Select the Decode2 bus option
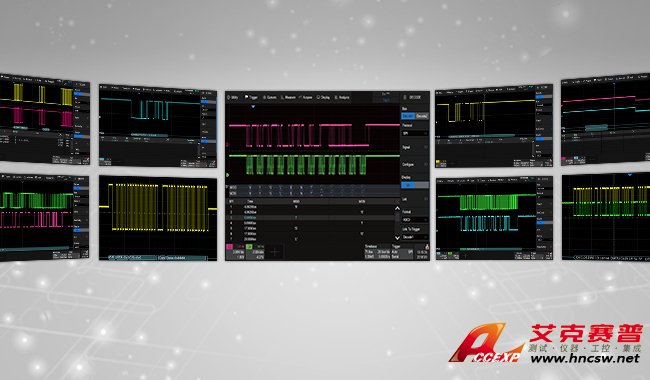 click(x=422, y=116)
